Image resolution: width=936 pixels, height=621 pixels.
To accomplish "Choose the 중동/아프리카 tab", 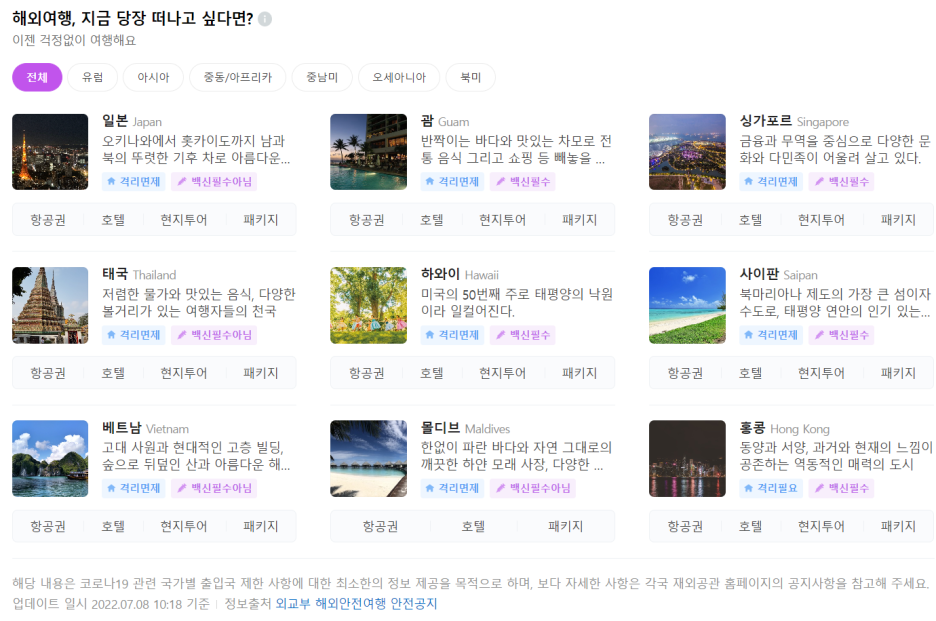I will (238, 77).
